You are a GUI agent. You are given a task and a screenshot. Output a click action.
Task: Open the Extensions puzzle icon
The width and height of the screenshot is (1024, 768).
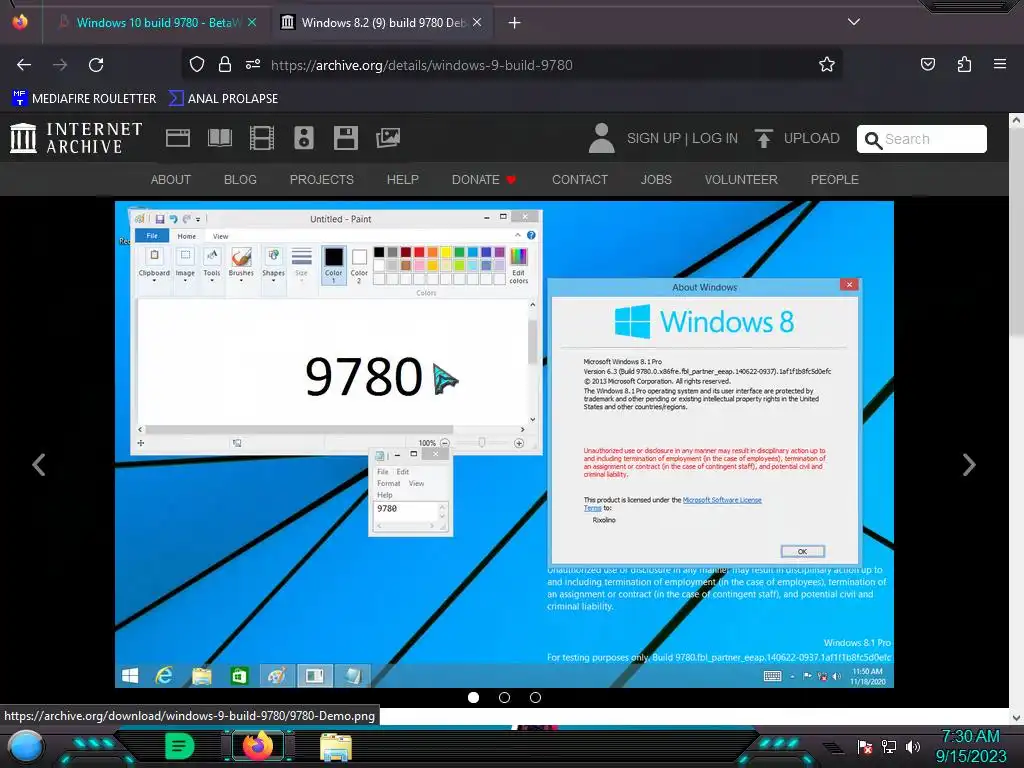coord(964,64)
